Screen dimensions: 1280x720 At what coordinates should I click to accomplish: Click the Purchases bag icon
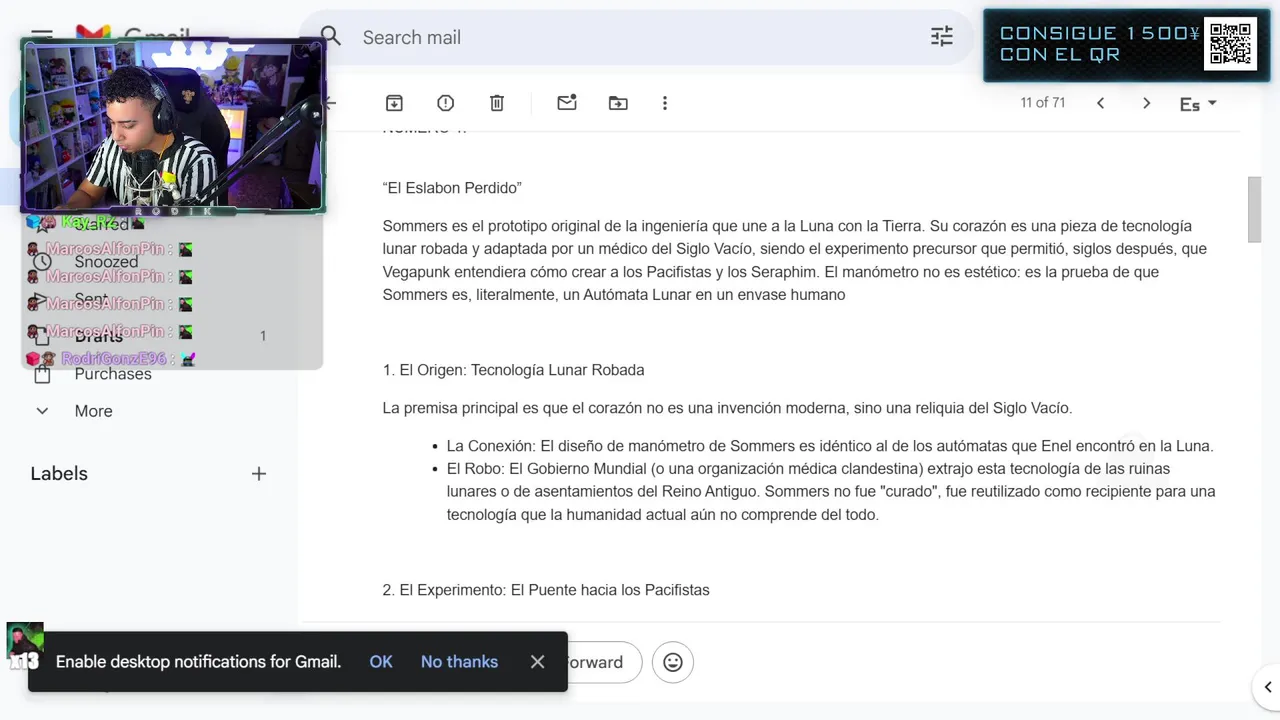coord(42,374)
